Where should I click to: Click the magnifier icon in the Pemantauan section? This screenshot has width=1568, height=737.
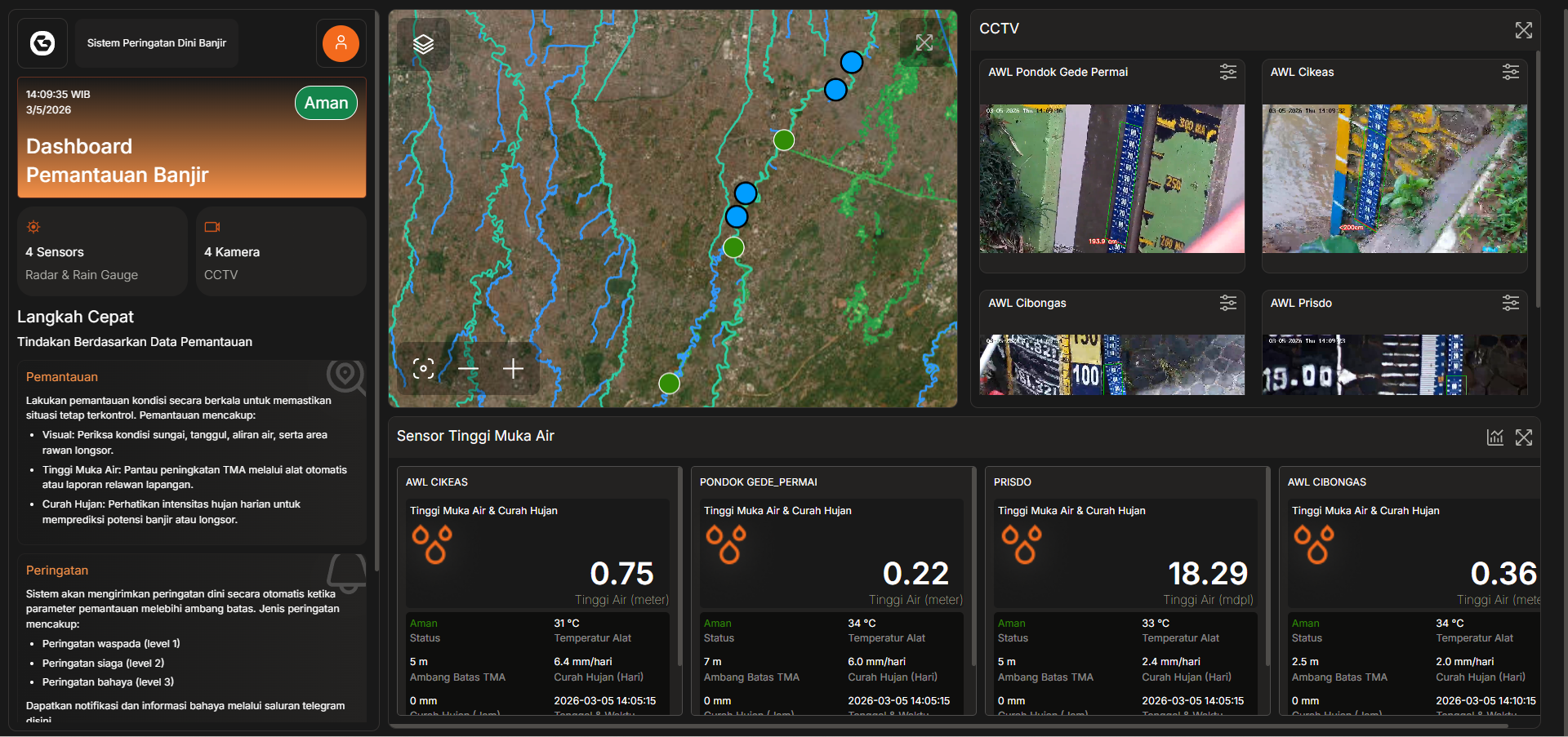(x=345, y=377)
